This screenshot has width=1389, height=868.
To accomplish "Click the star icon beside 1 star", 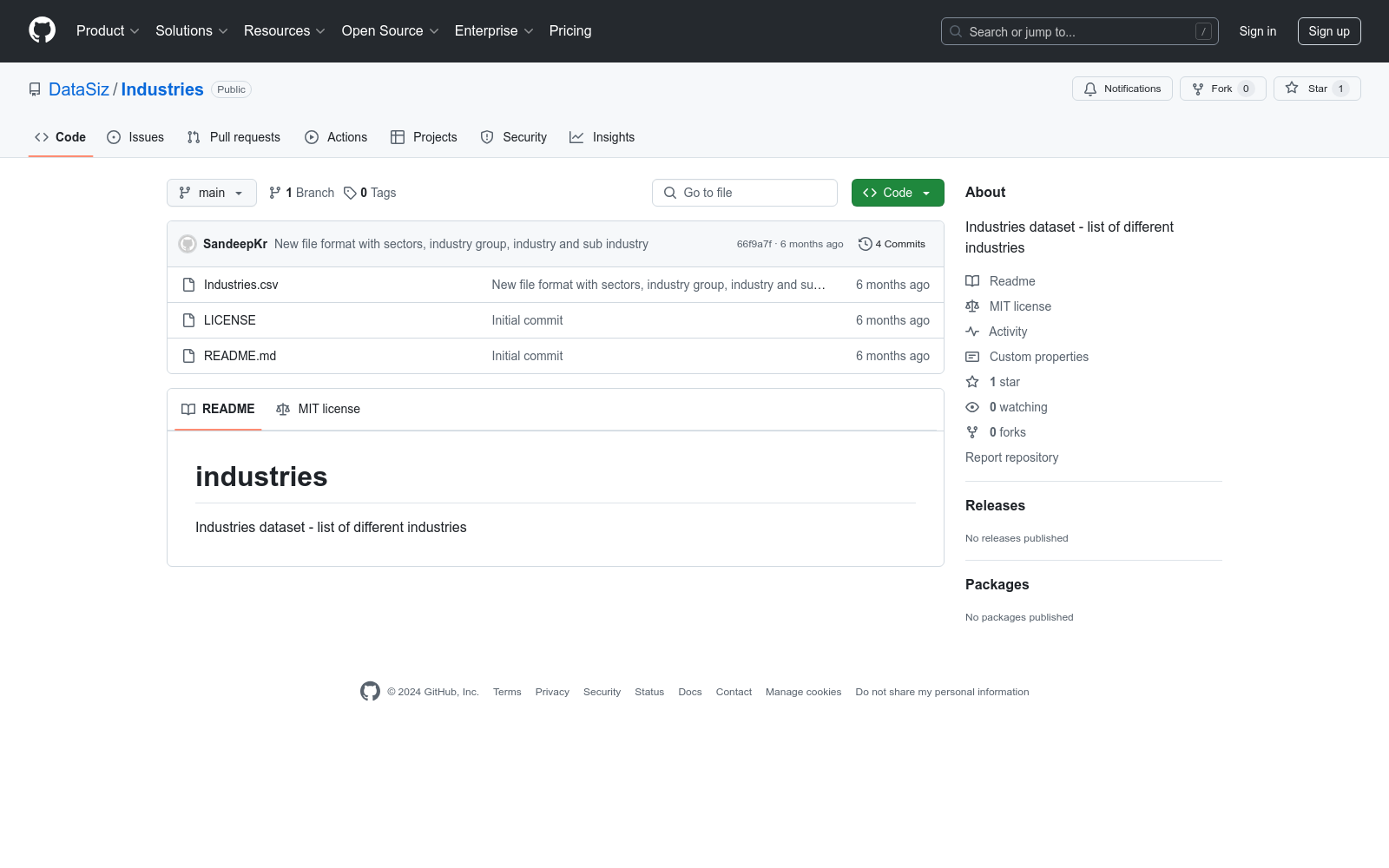I will (x=972, y=382).
